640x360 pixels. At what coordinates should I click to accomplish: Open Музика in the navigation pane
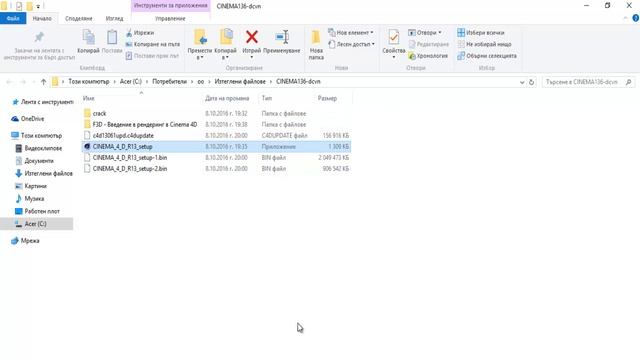(x=29, y=199)
